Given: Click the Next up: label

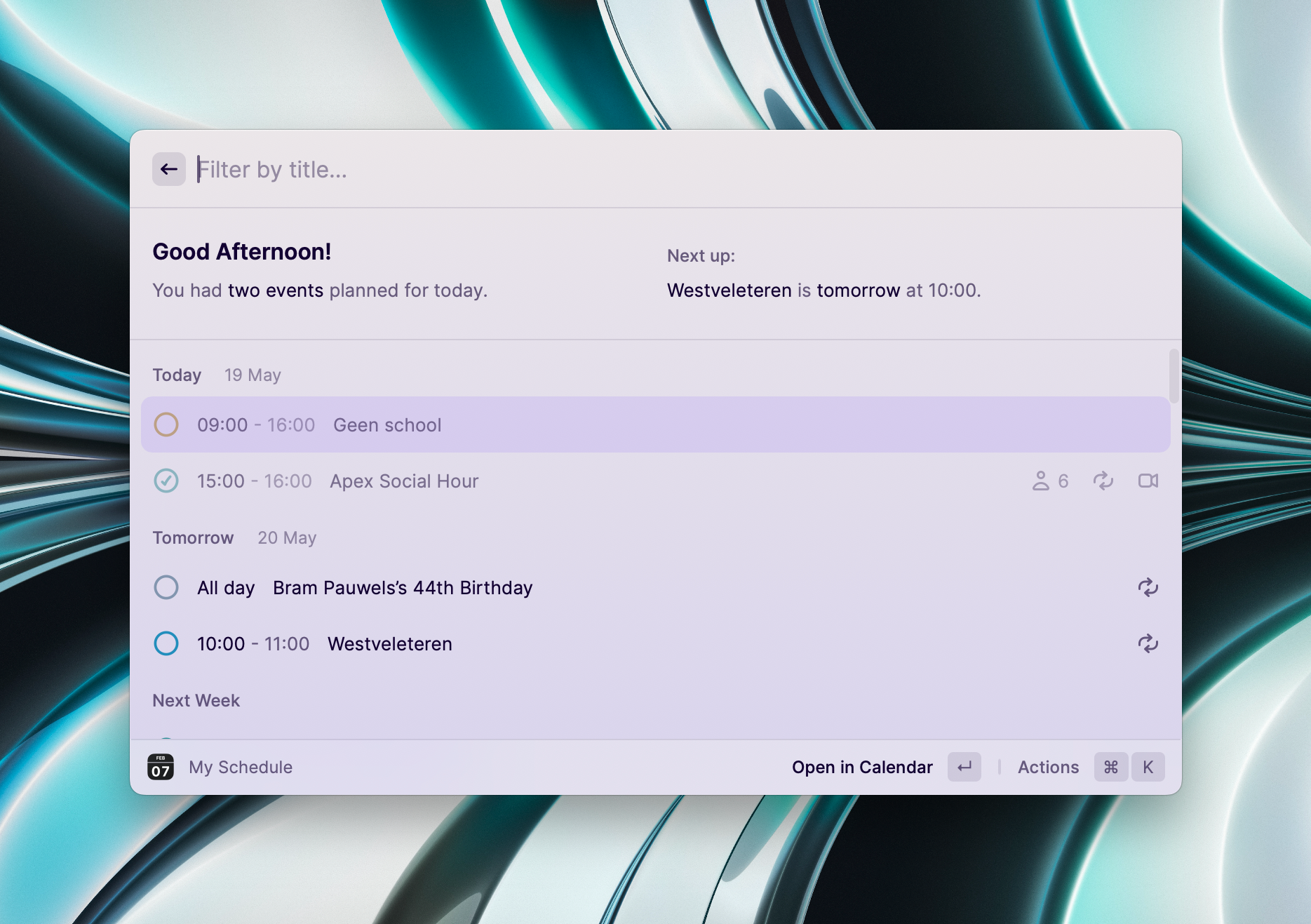Looking at the screenshot, I should (x=701, y=256).
